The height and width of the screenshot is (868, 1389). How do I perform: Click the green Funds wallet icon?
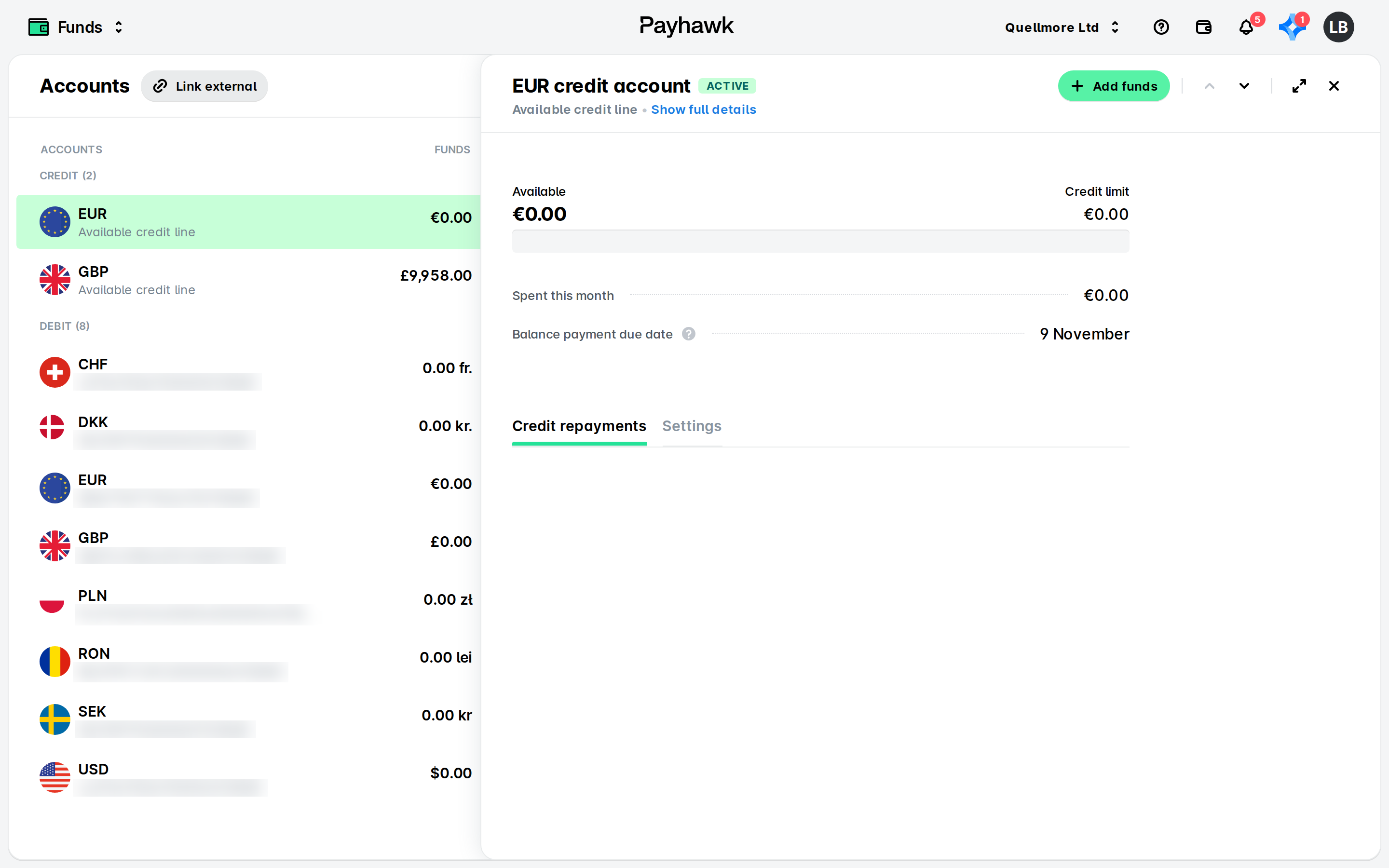(39, 27)
